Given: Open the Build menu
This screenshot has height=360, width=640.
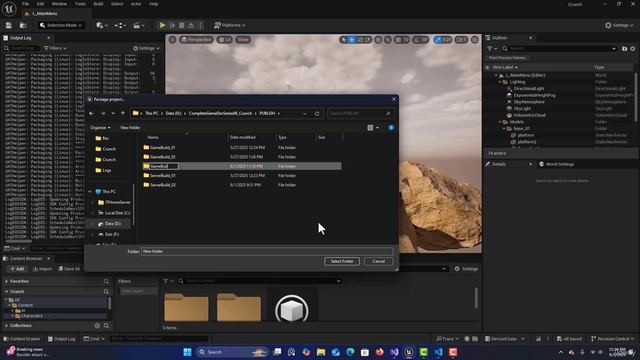Looking at the screenshot, I should (98, 4).
